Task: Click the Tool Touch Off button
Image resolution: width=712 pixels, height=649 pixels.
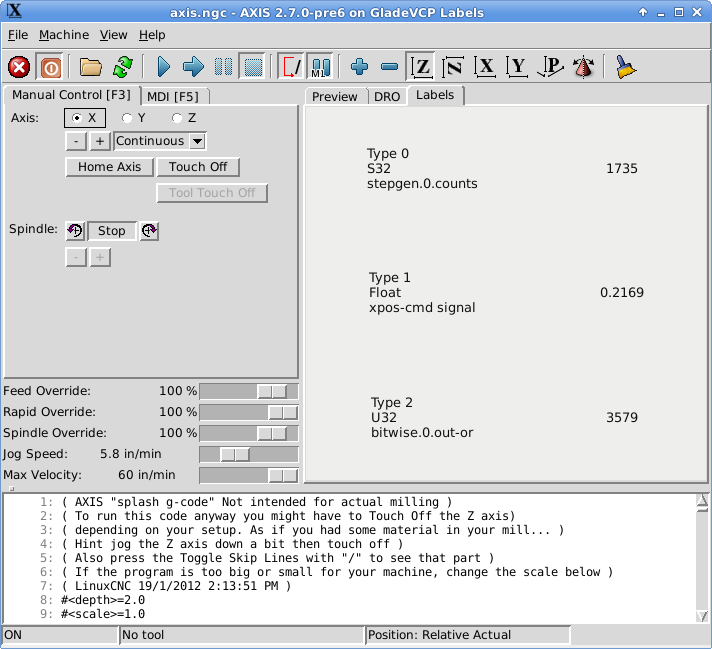Action: (212, 193)
